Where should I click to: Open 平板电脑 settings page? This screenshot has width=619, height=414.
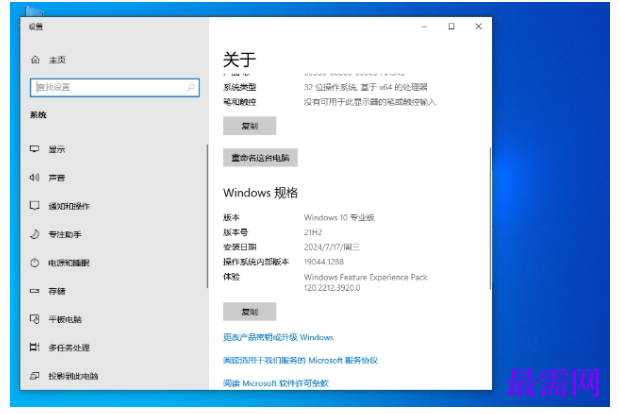(x=65, y=319)
